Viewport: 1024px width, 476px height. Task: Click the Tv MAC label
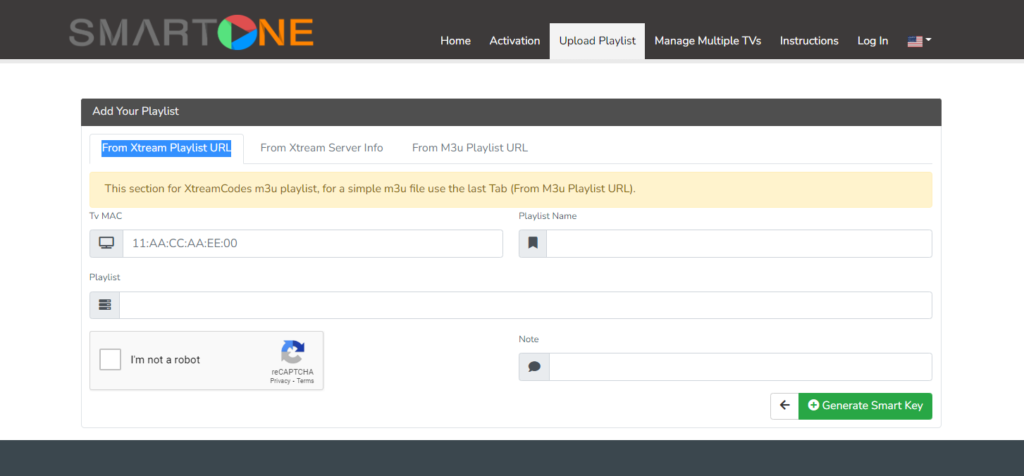pyautogui.click(x=106, y=215)
